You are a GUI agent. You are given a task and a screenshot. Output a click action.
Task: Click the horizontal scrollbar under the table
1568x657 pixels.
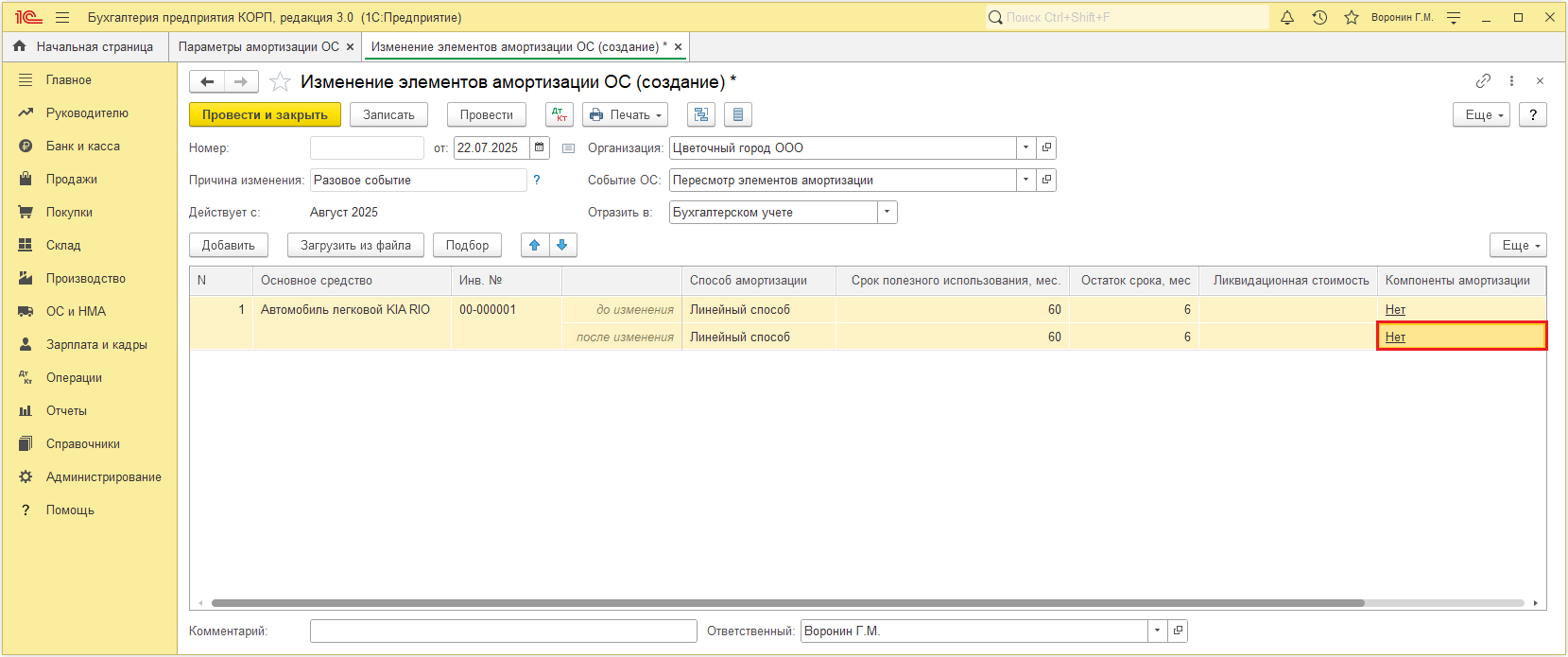click(x=787, y=603)
